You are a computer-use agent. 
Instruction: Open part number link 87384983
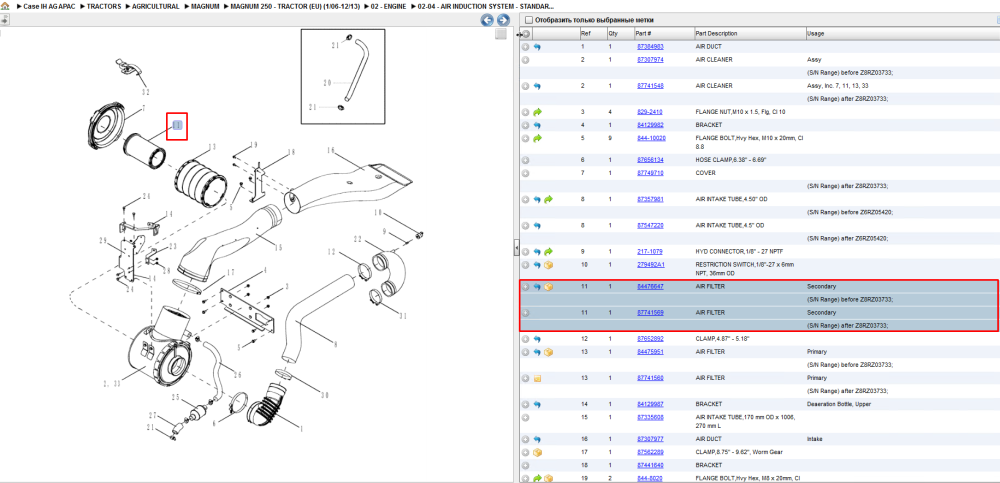(650, 47)
